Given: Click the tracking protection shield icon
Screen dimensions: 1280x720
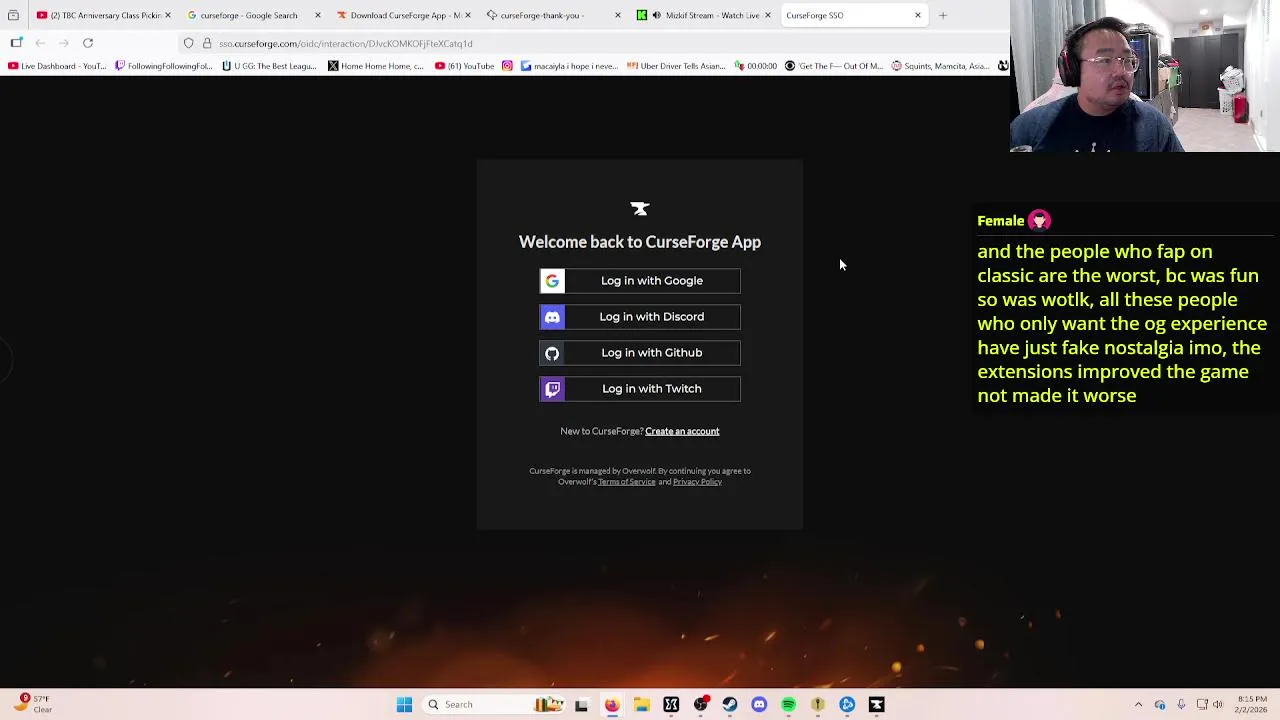Looking at the screenshot, I should (188, 43).
